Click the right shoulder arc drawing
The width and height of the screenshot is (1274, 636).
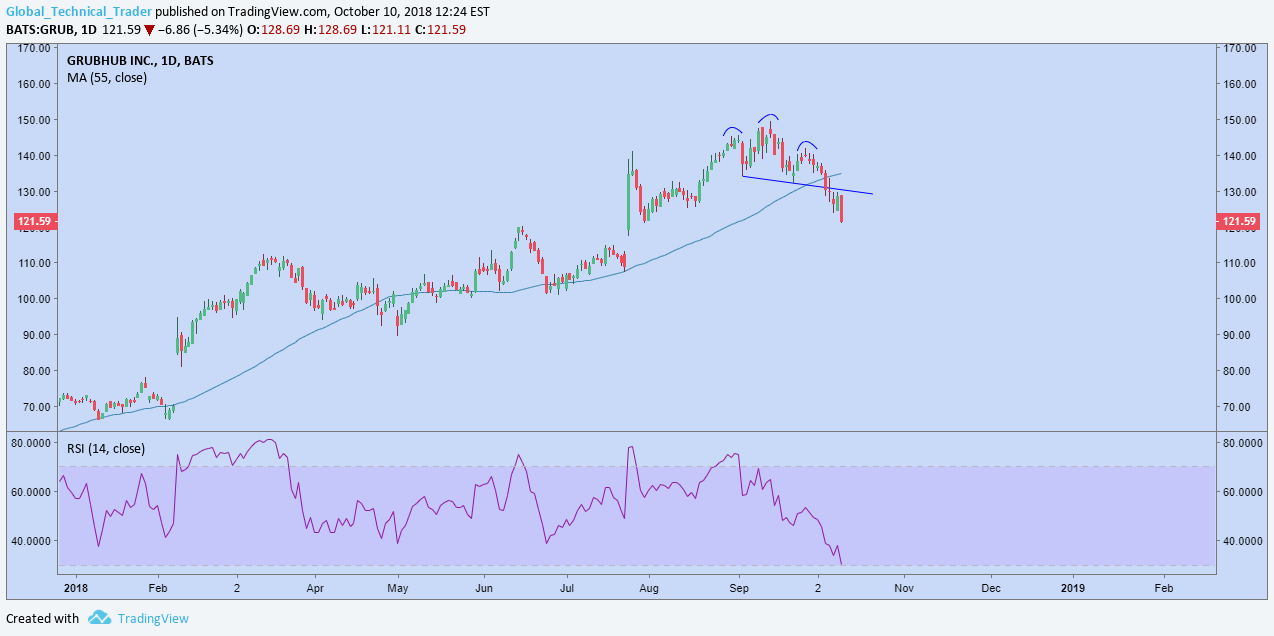(807, 145)
